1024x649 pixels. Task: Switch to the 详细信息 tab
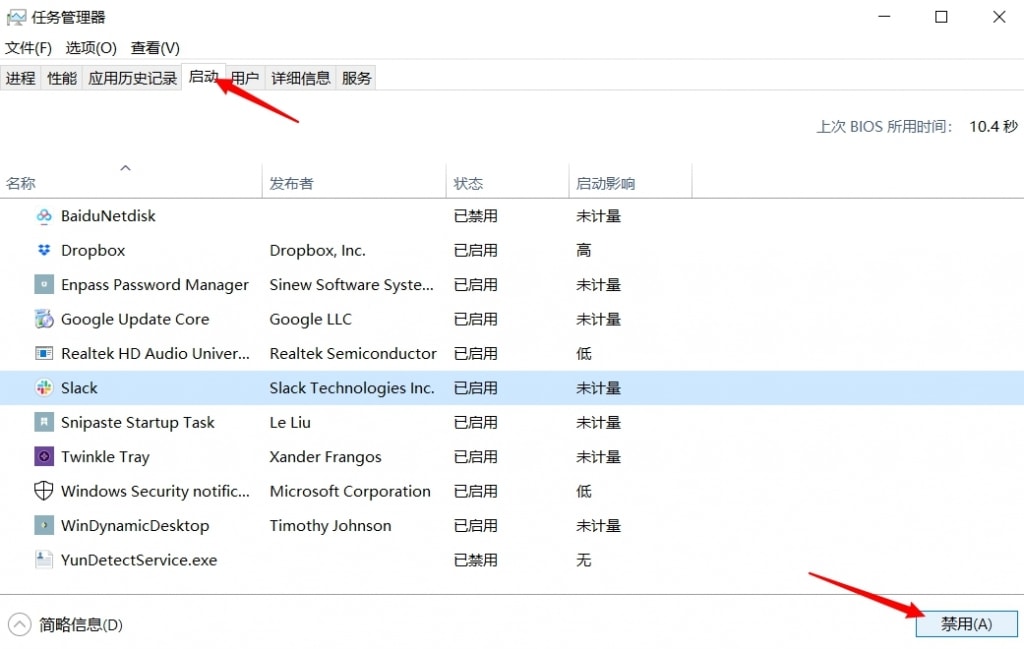pos(300,78)
